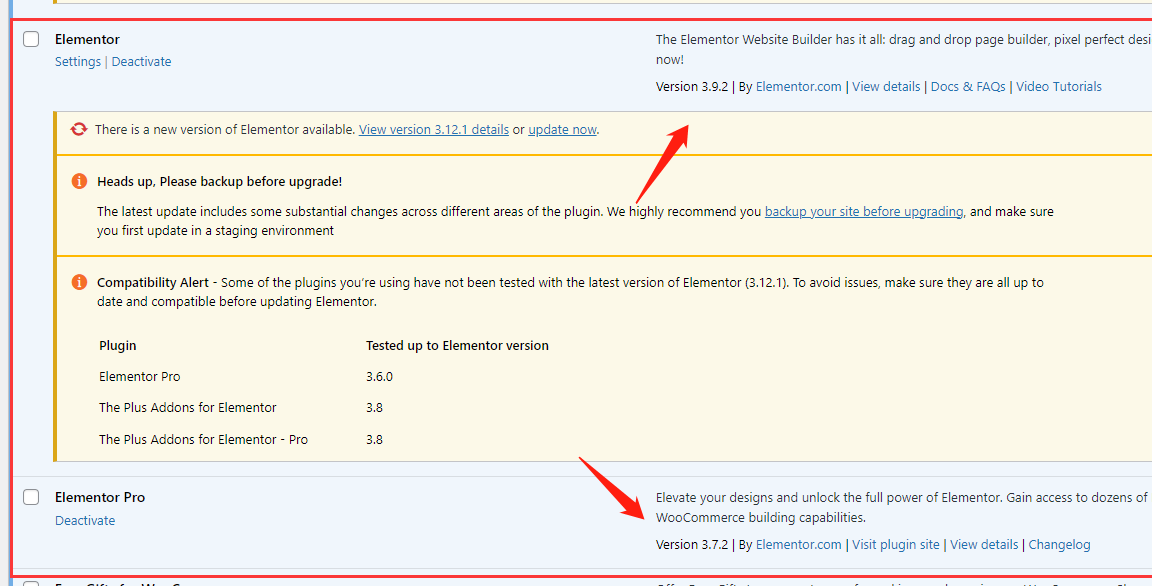This screenshot has width=1152, height=586.
Task: Click Version 3.7.2 text
Action: tap(691, 545)
